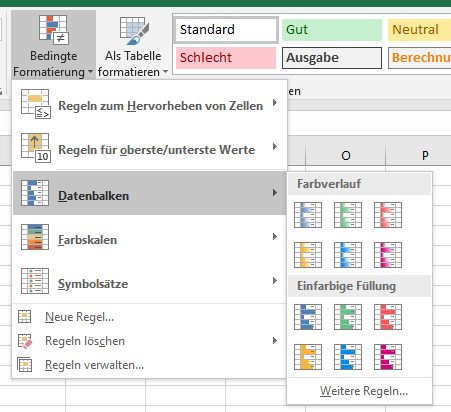Apply the blue gradient data bar
This screenshot has width=451, height=412.
tap(308, 215)
